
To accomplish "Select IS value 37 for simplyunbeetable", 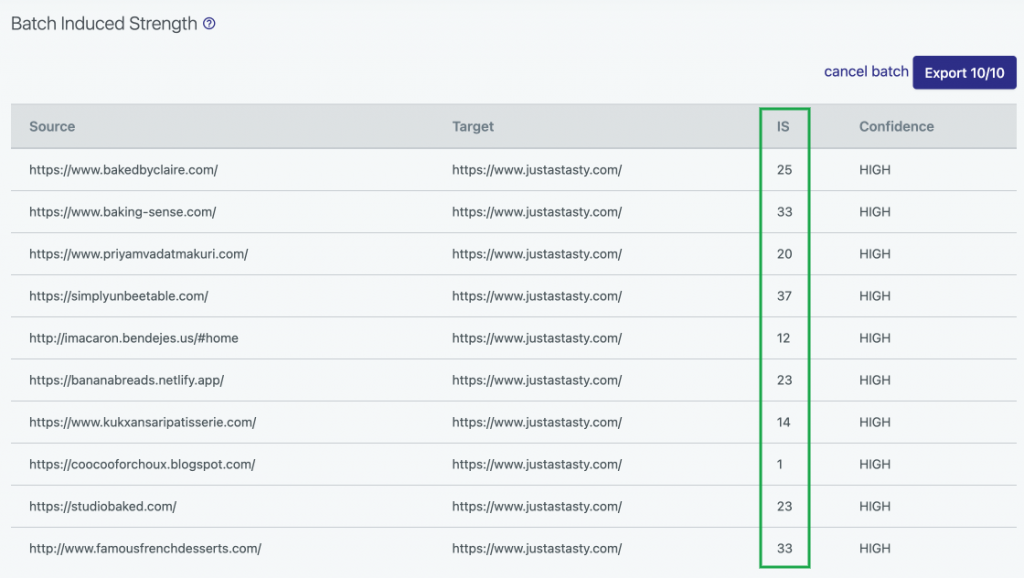I will (784, 296).
